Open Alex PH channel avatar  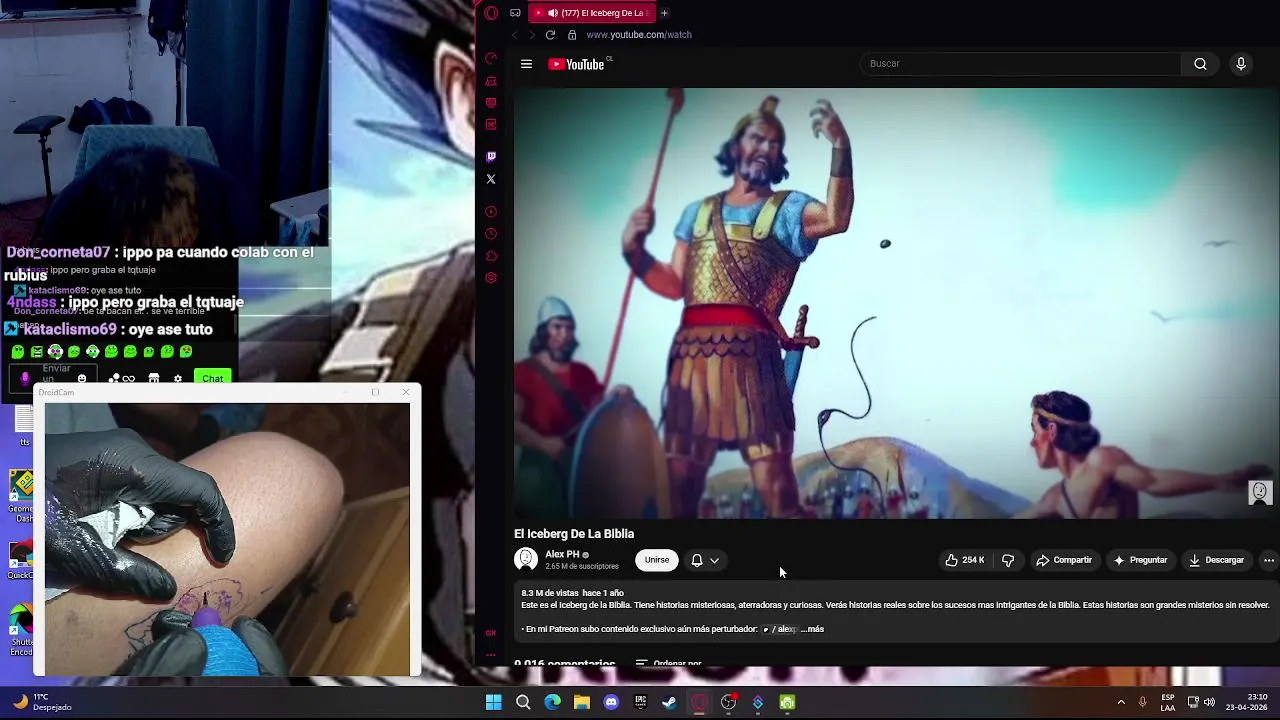tap(526, 560)
